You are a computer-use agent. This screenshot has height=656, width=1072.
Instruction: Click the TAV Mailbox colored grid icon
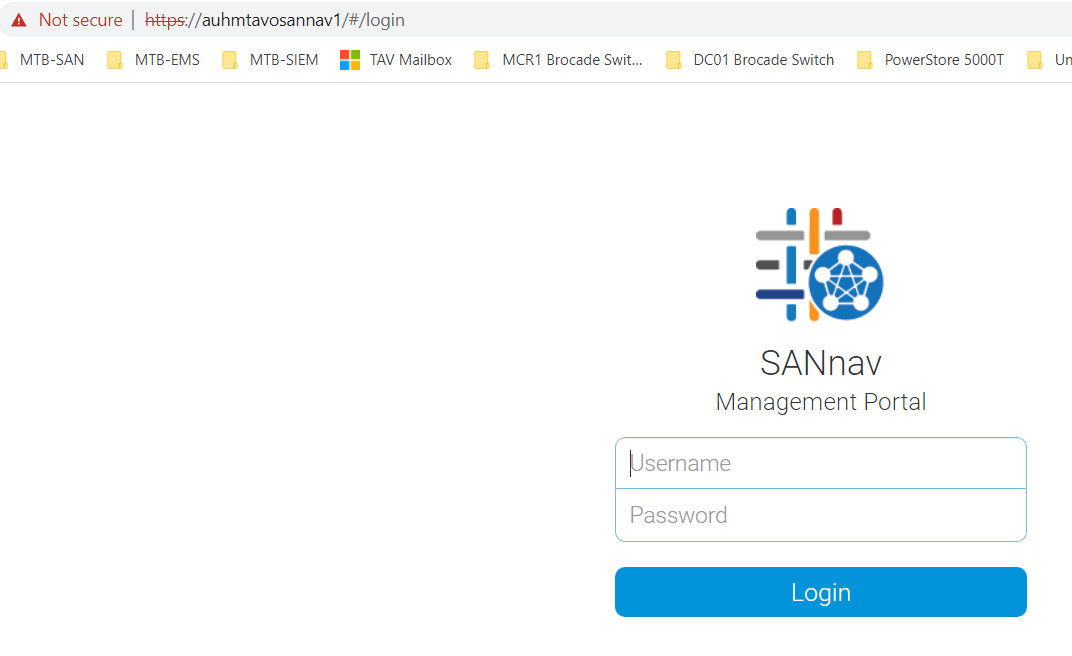[x=350, y=60]
